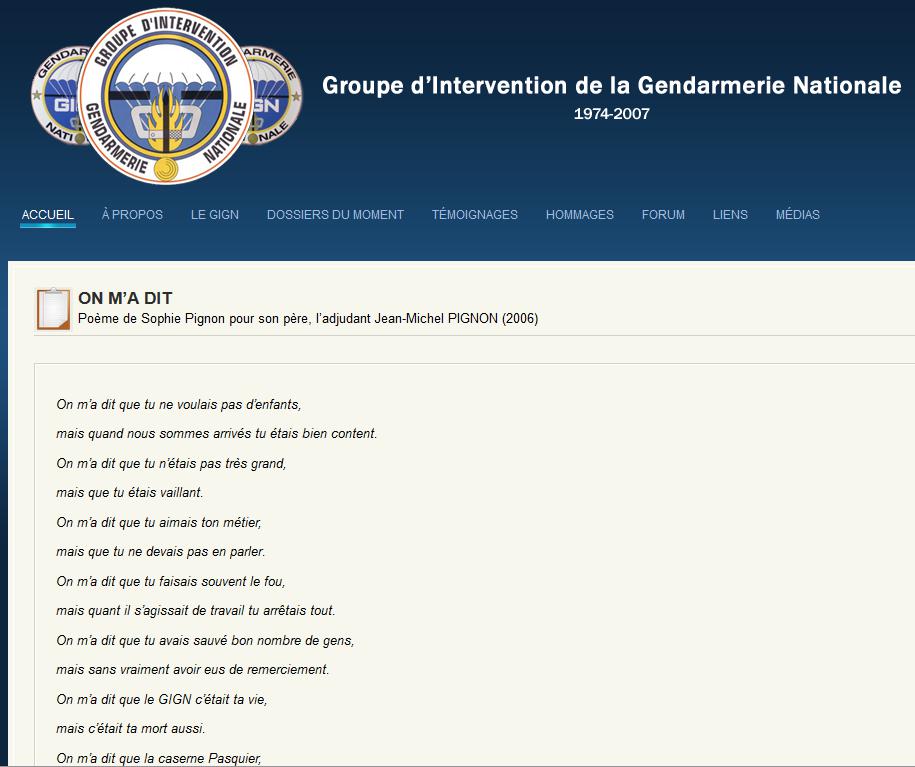This screenshot has height=767, width=915.
Task: Click the line 'On m'a dit que tu n'étais pas très grand,'
Action: point(171,463)
